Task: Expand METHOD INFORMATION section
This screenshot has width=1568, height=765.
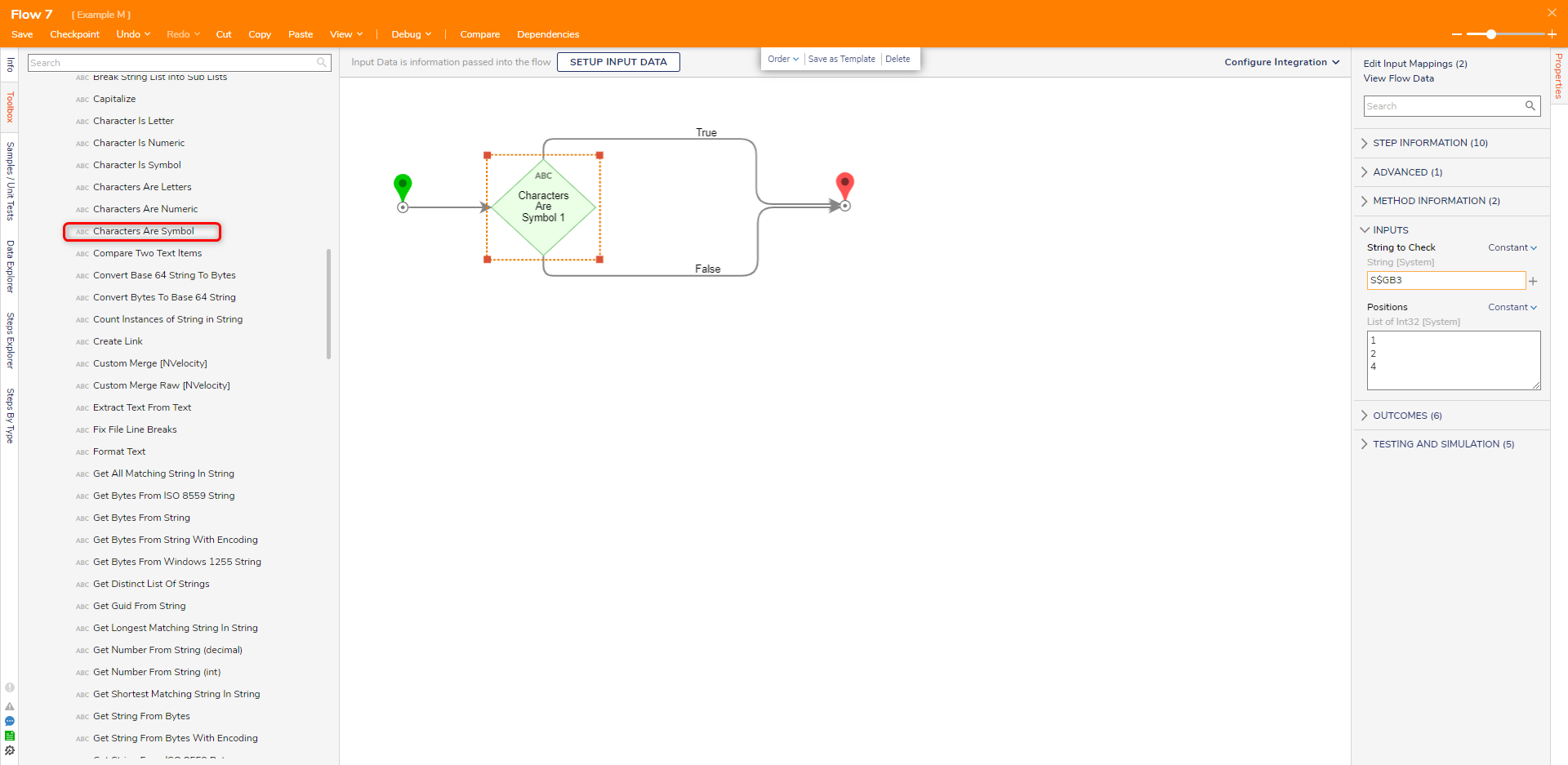Action: [x=1436, y=201]
